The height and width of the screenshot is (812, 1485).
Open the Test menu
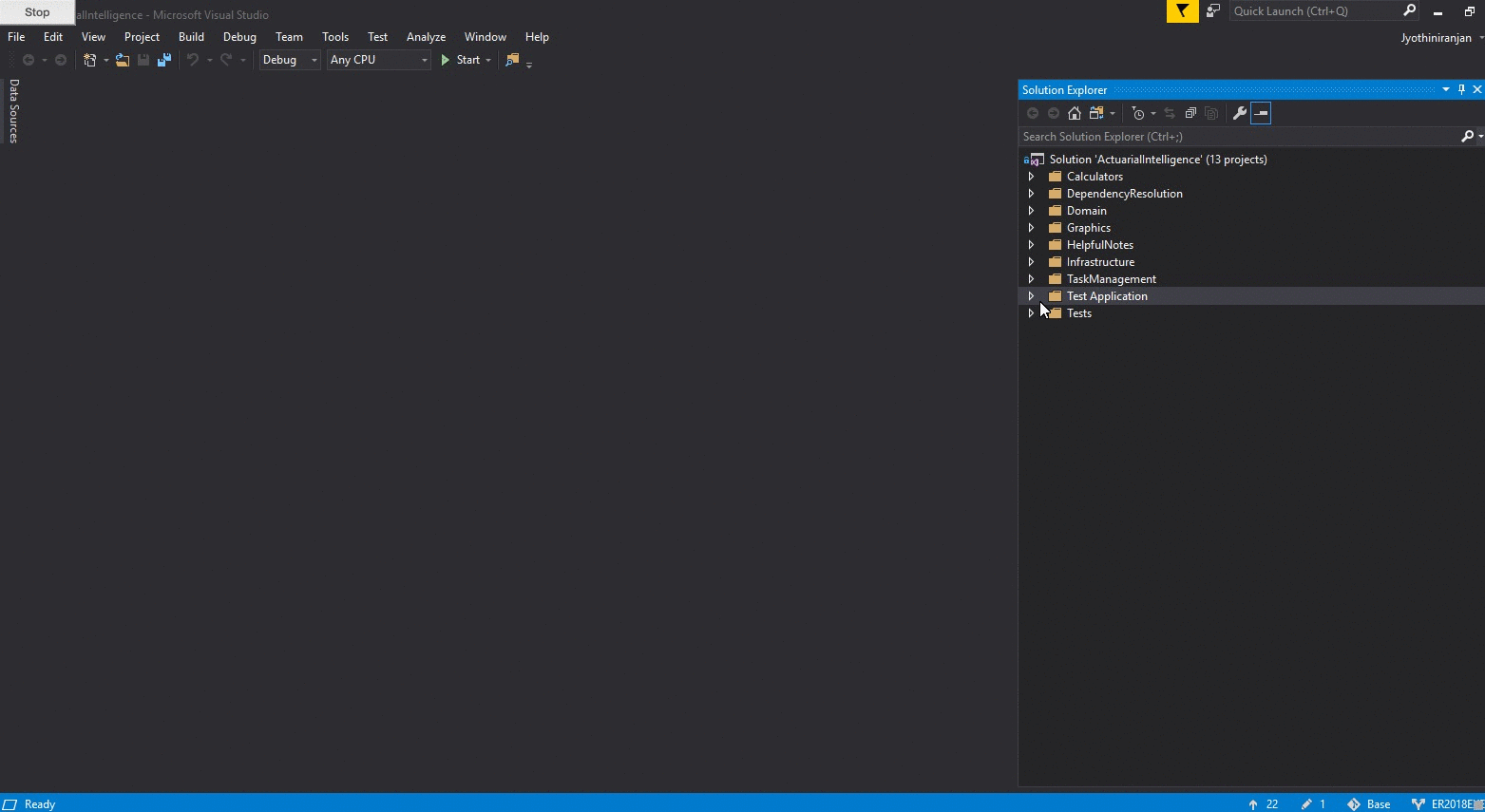[377, 37]
